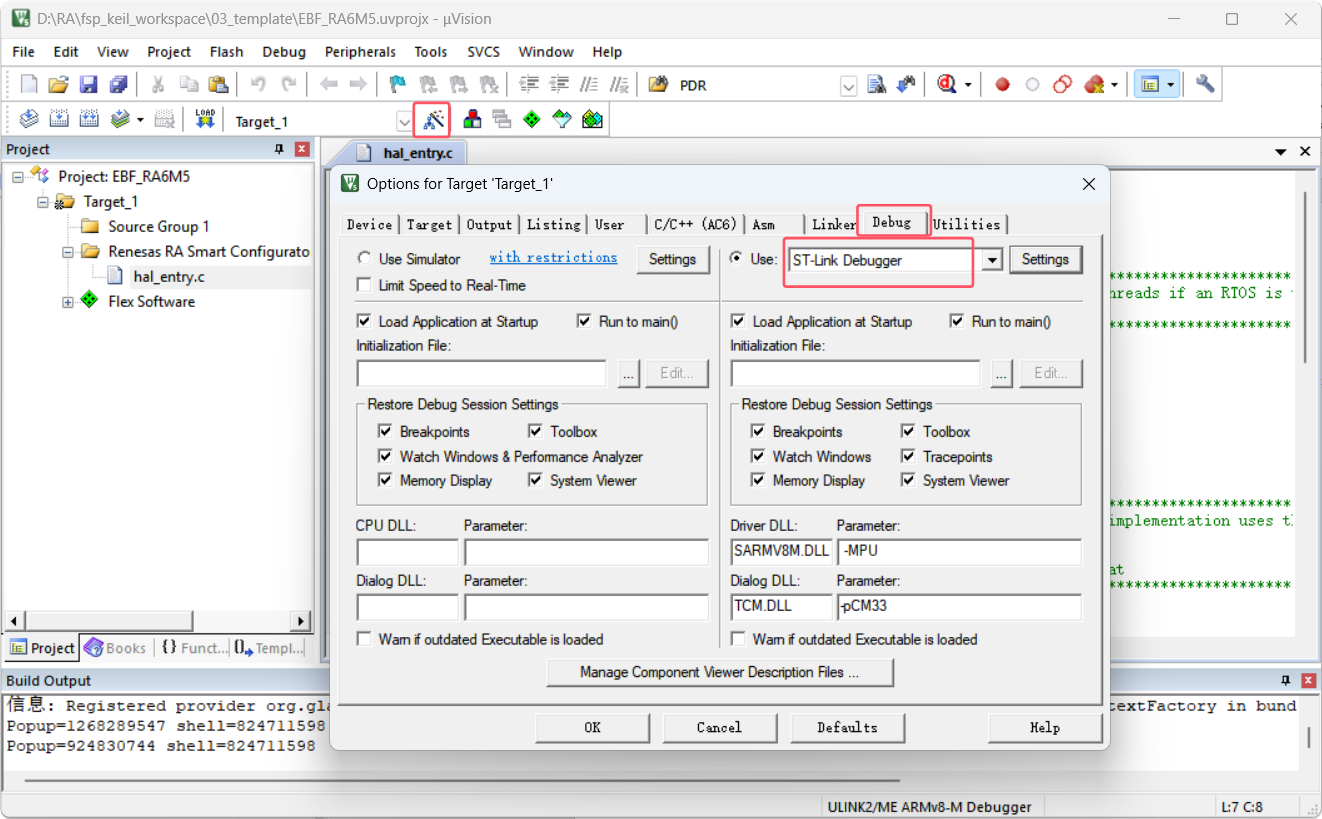Open a file using the Open folder icon
This screenshot has height=819, width=1322.
[58, 84]
